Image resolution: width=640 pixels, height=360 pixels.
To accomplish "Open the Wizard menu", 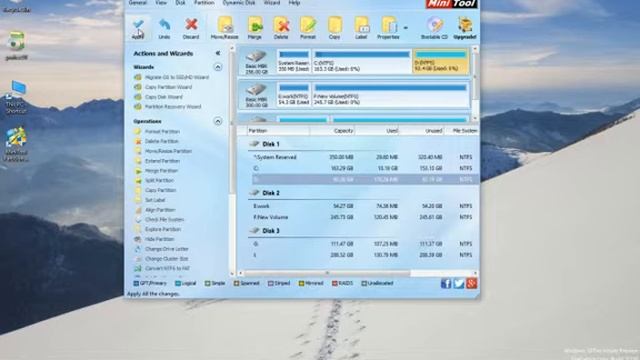I will [x=272, y=3].
